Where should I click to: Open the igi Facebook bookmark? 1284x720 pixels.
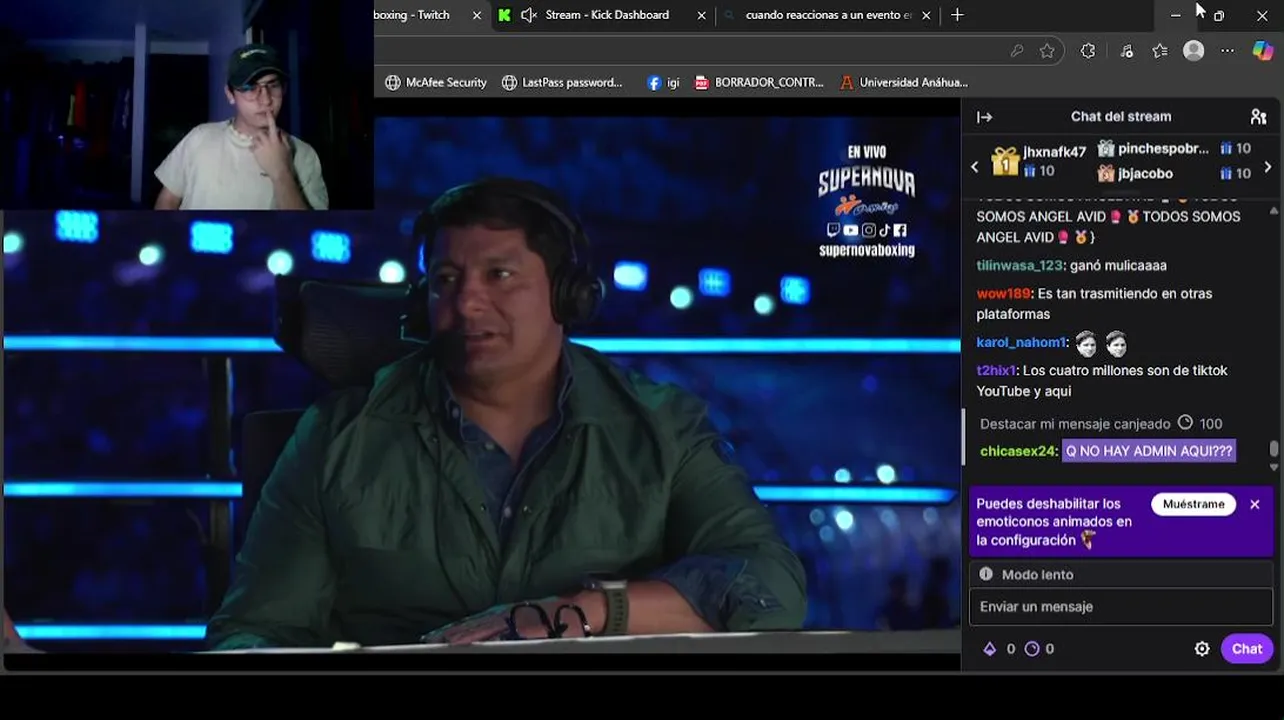coord(663,82)
